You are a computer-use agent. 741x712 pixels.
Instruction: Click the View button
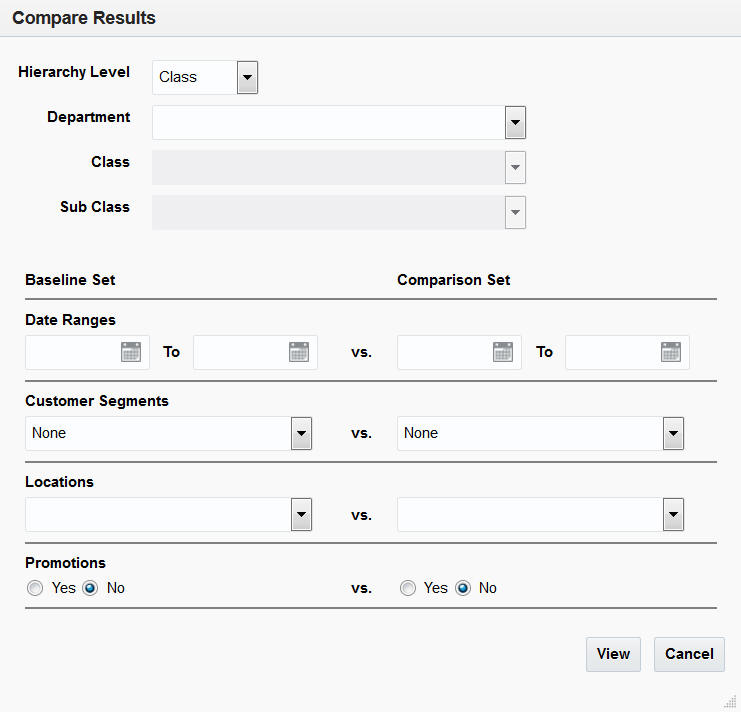pos(613,654)
